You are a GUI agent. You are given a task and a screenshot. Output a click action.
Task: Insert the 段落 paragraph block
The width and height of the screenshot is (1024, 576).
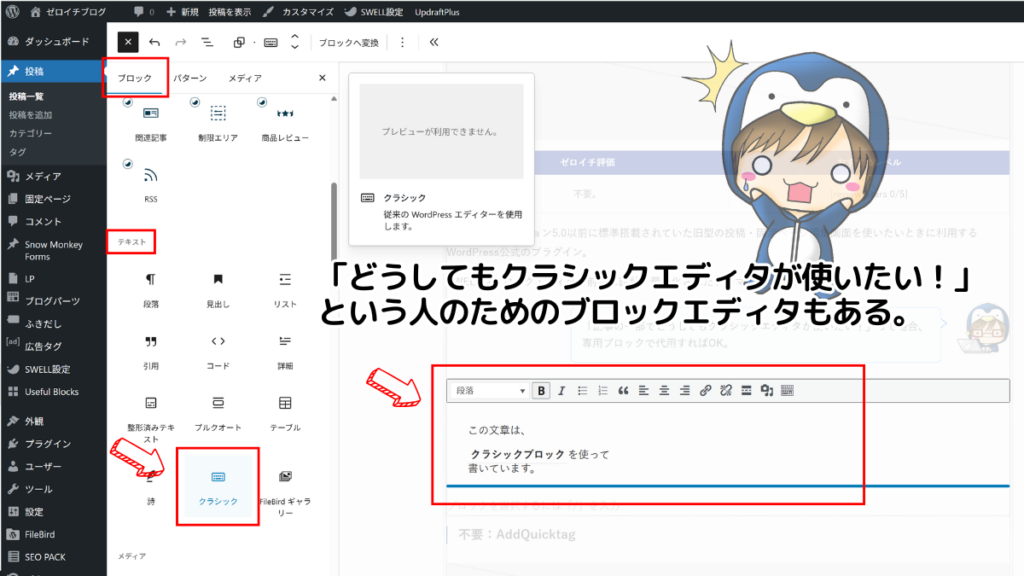151,290
